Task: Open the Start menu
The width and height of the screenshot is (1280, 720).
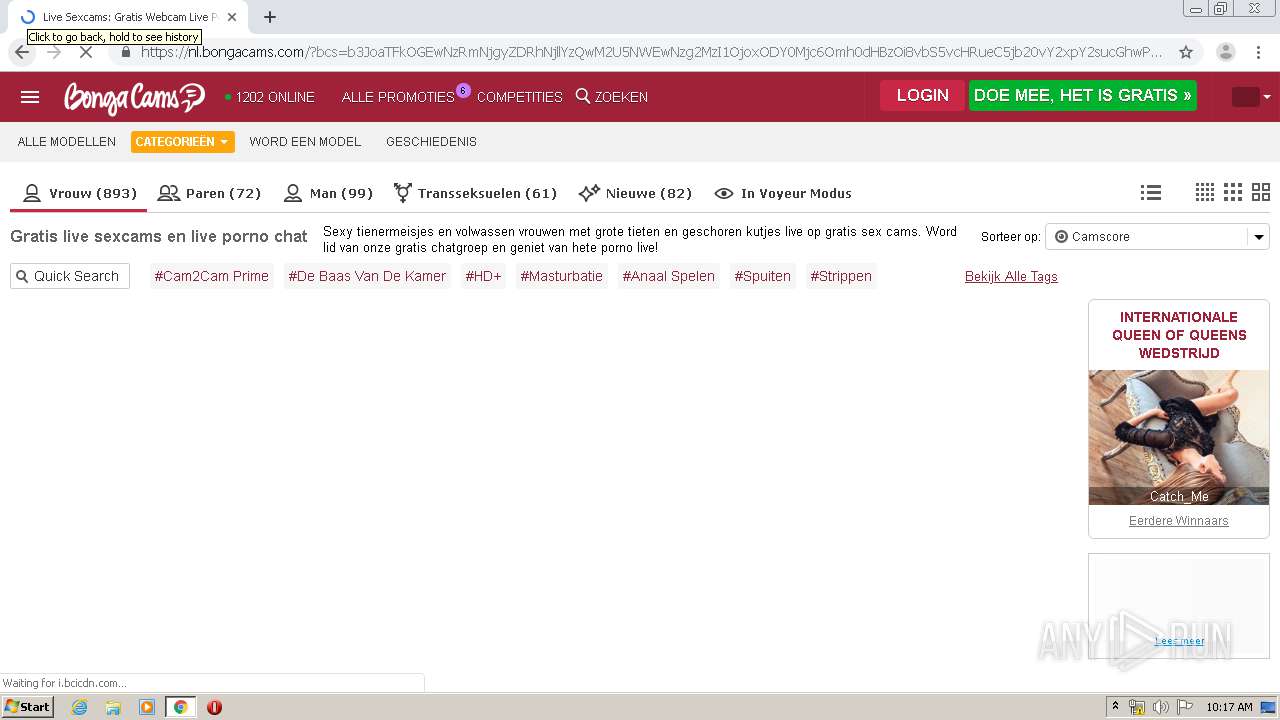Action: tap(27, 707)
